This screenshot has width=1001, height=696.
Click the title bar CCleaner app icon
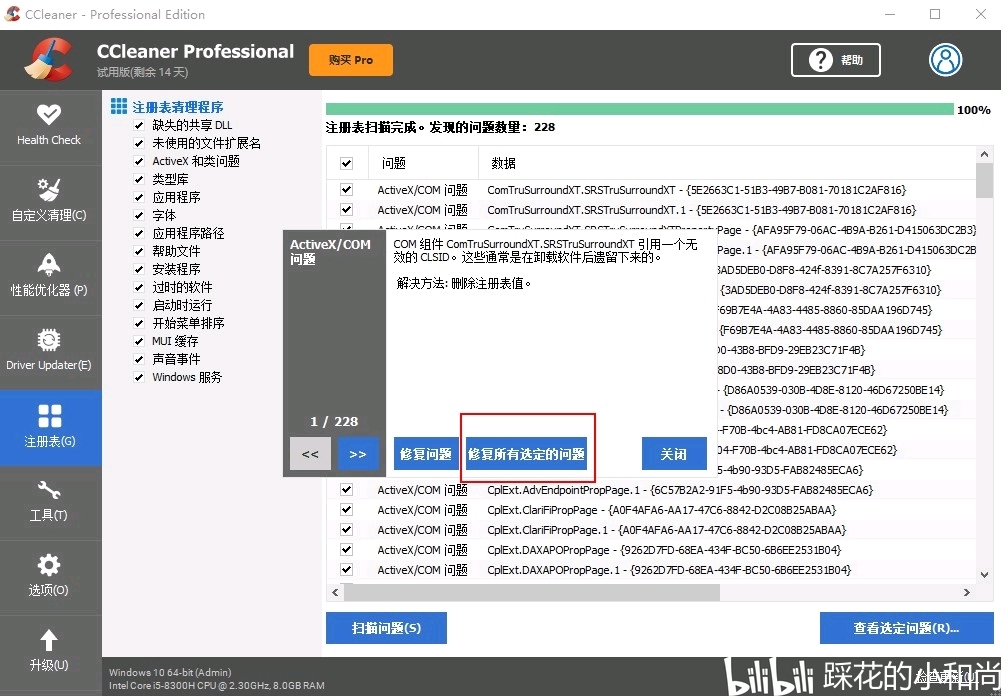[12, 14]
